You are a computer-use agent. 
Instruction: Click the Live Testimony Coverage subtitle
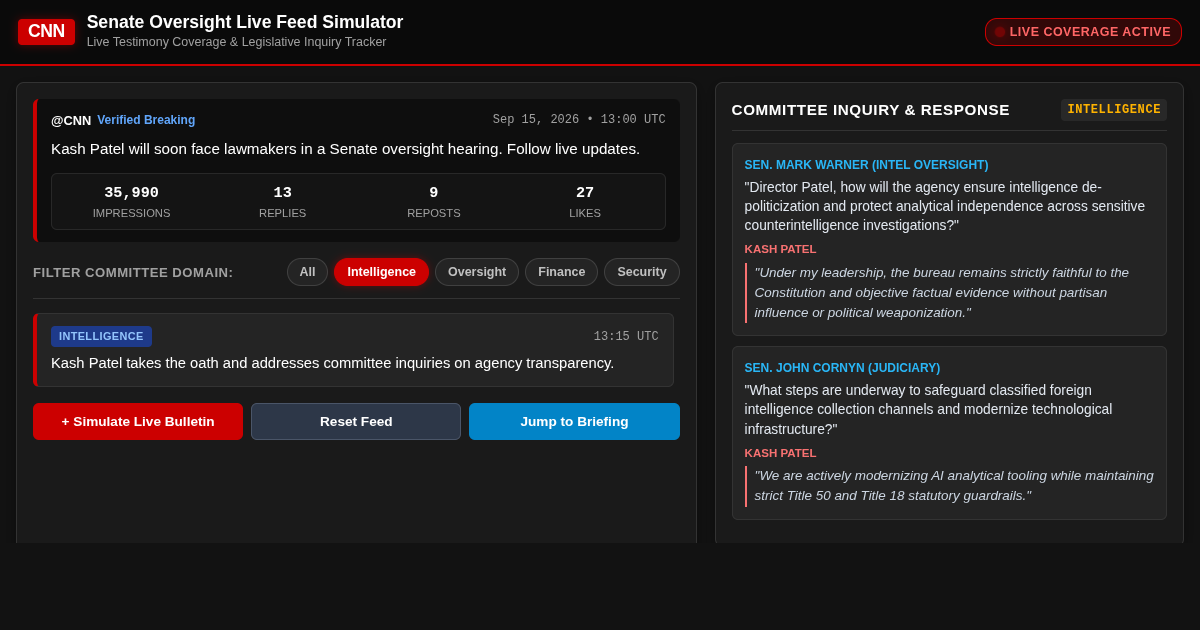point(236,42)
